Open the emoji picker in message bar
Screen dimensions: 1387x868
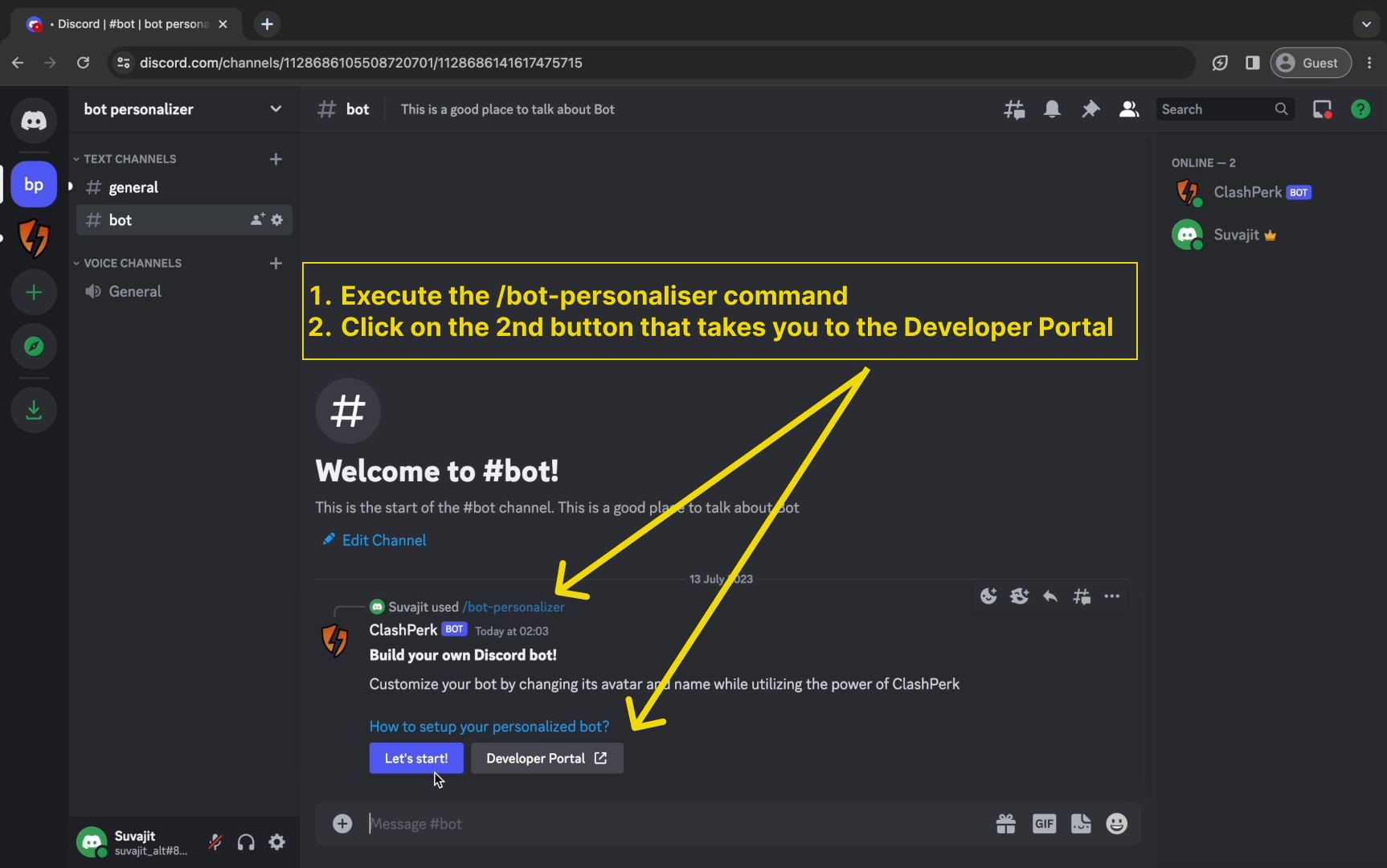coord(1116,824)
